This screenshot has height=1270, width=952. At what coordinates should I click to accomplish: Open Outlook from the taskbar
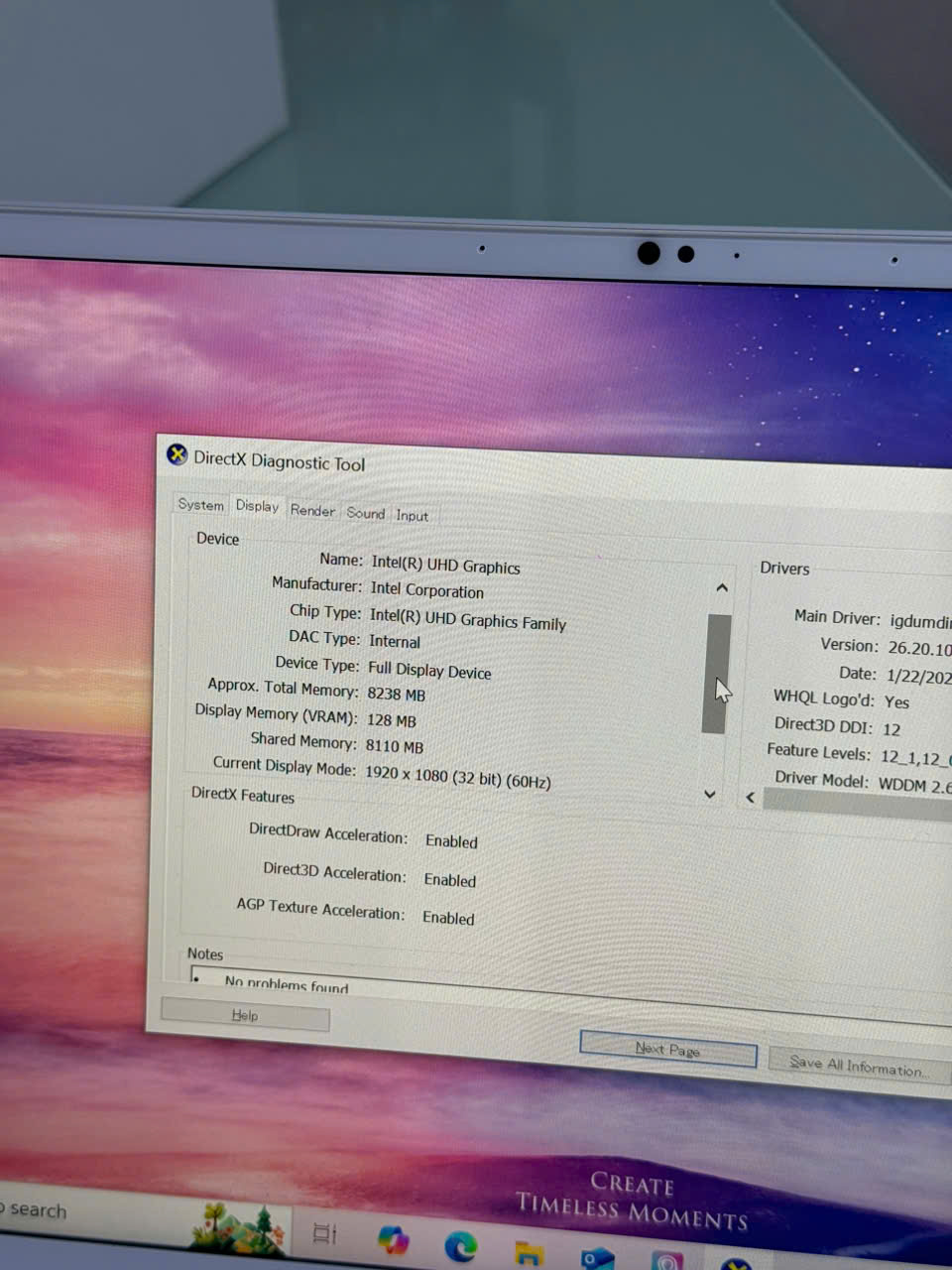597,1258
